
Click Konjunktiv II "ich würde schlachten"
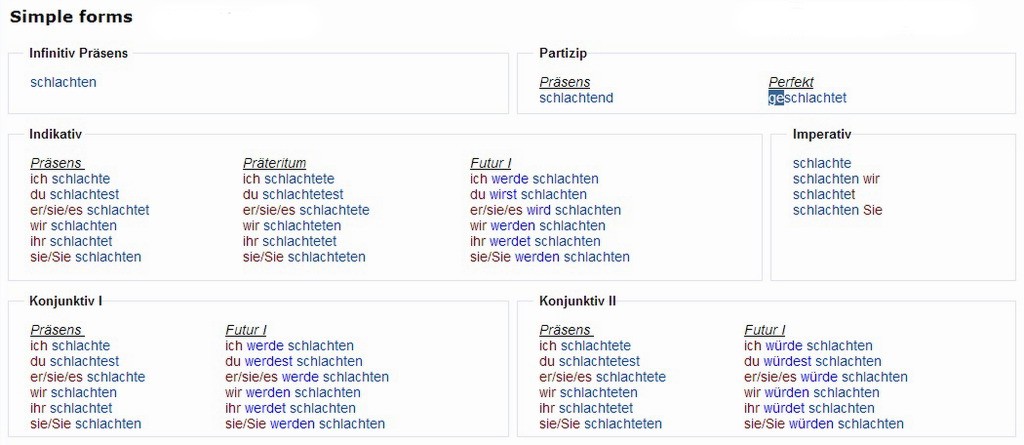pyautogui.click(x=808, y=346)
